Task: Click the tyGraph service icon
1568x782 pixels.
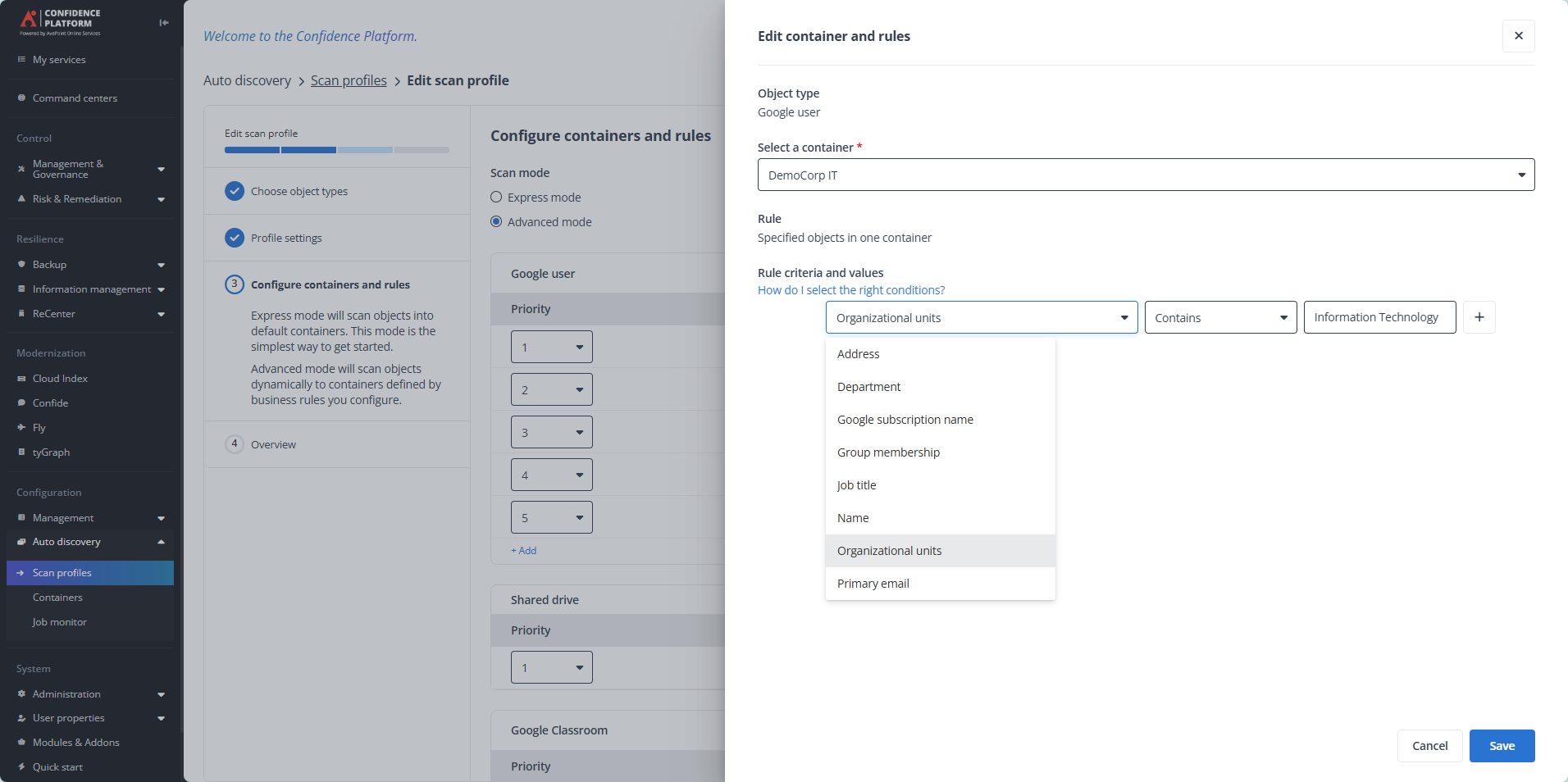Action: (22, 452)
